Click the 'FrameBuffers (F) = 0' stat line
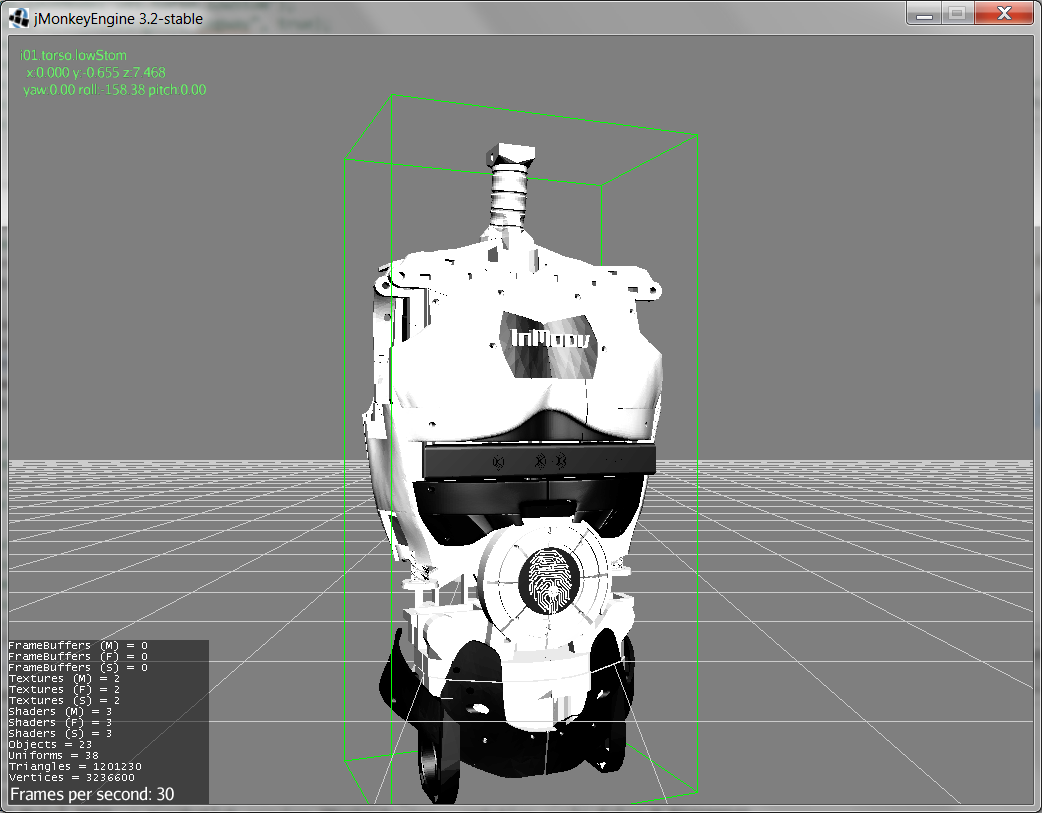 [78, 656]
